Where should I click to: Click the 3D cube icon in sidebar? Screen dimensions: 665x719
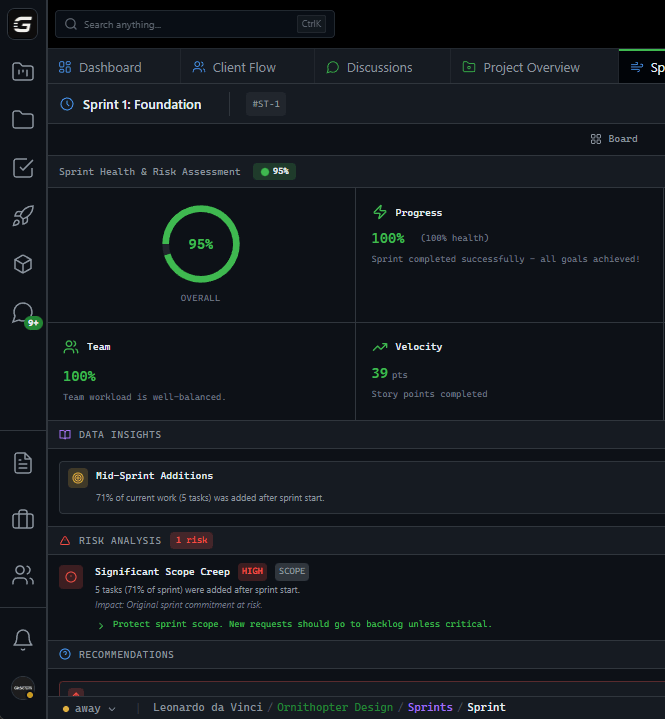click(x=23, y=264)
